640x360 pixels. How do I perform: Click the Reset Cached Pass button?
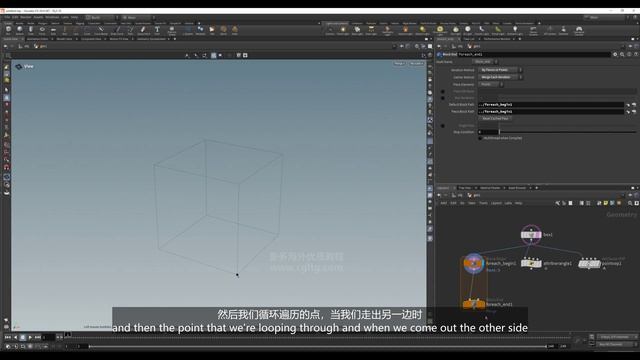tap(496, 118)
